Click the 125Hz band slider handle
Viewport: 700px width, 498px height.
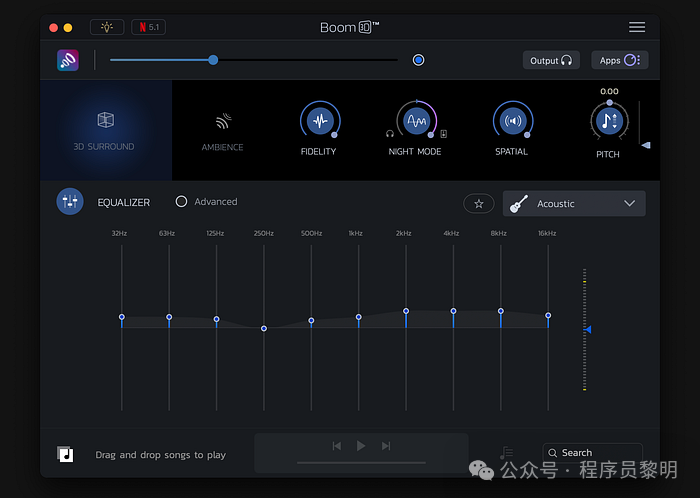click(217, 319)
